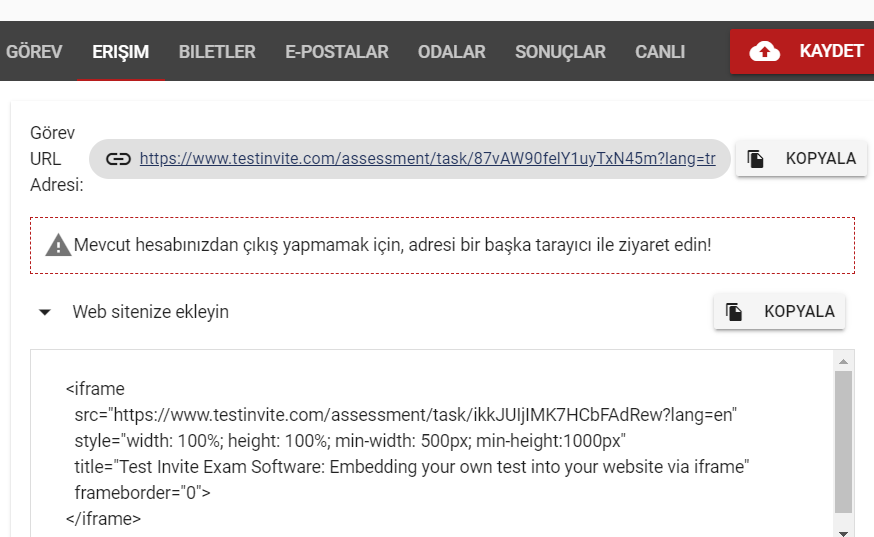Open the E-POSTALAR tab
This screenshot has height=537, width=874.
337,51
